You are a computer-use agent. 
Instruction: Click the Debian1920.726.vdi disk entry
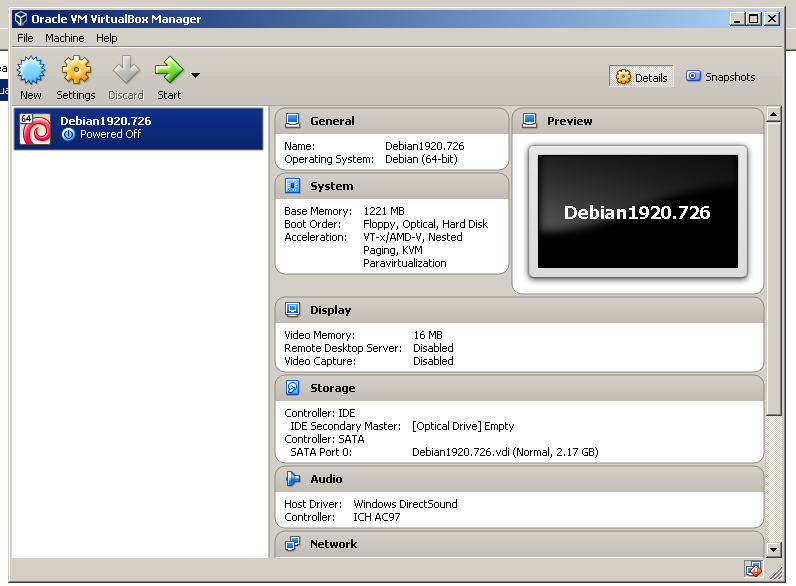click(505, 452)
